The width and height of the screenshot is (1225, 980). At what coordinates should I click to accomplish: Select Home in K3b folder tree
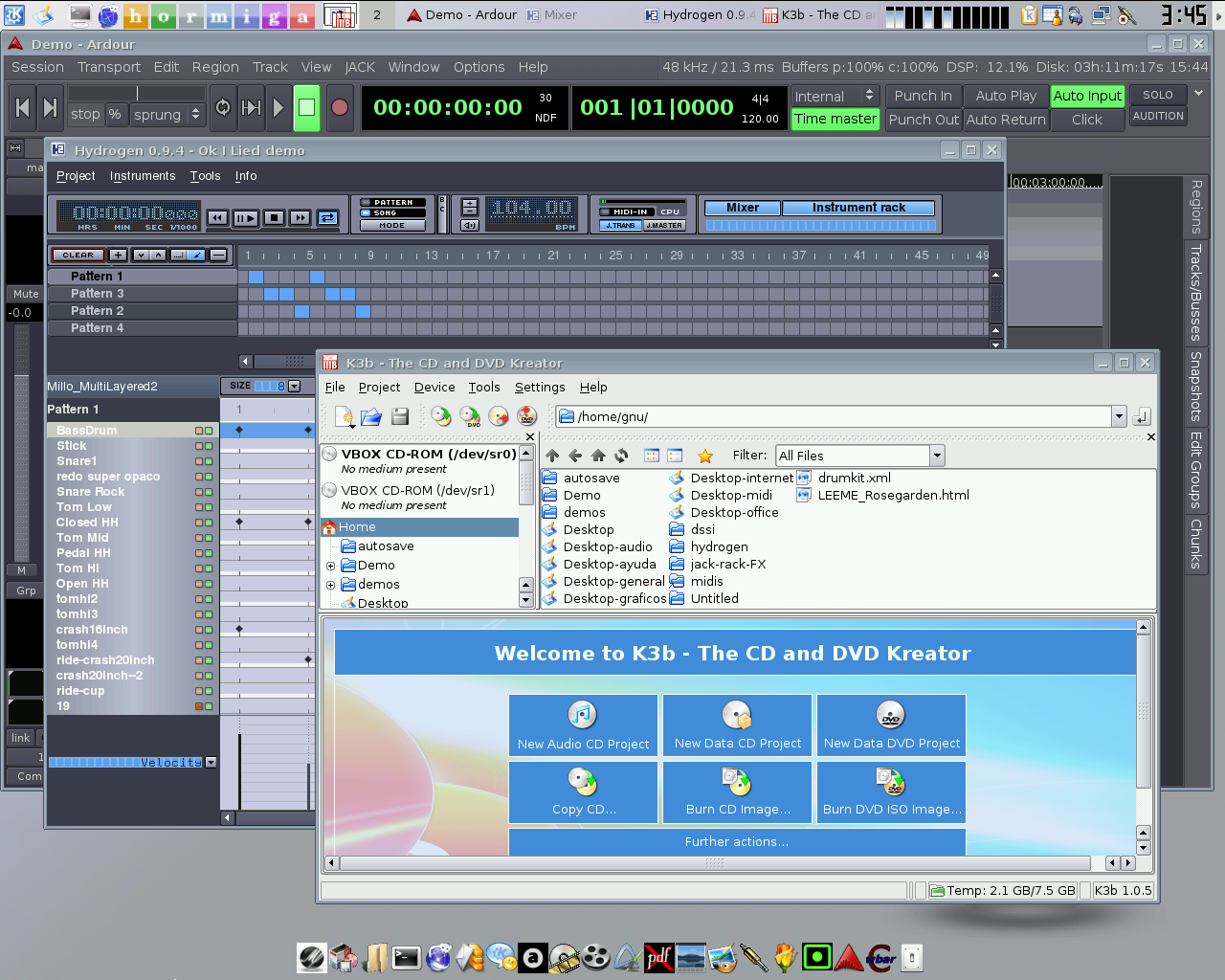(420, 527)
